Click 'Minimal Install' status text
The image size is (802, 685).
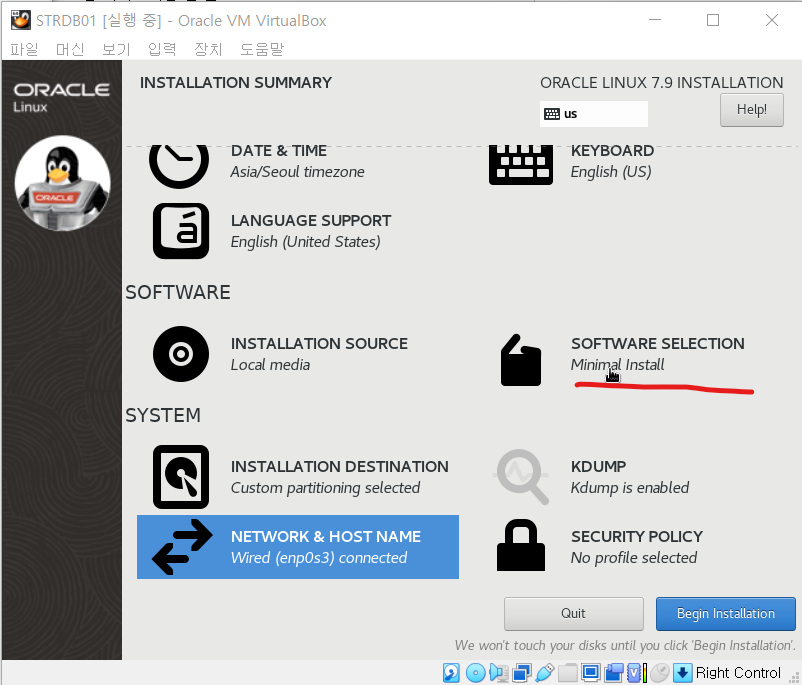(x=617, y=365)
